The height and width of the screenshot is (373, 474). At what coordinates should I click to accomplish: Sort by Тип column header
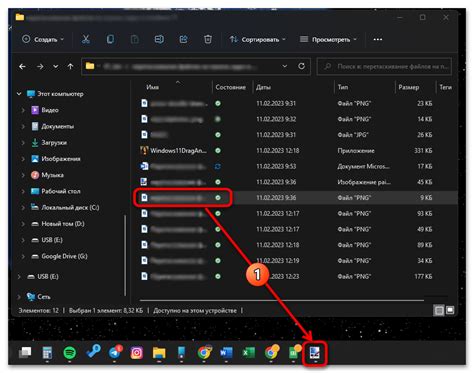pos(343,87)
